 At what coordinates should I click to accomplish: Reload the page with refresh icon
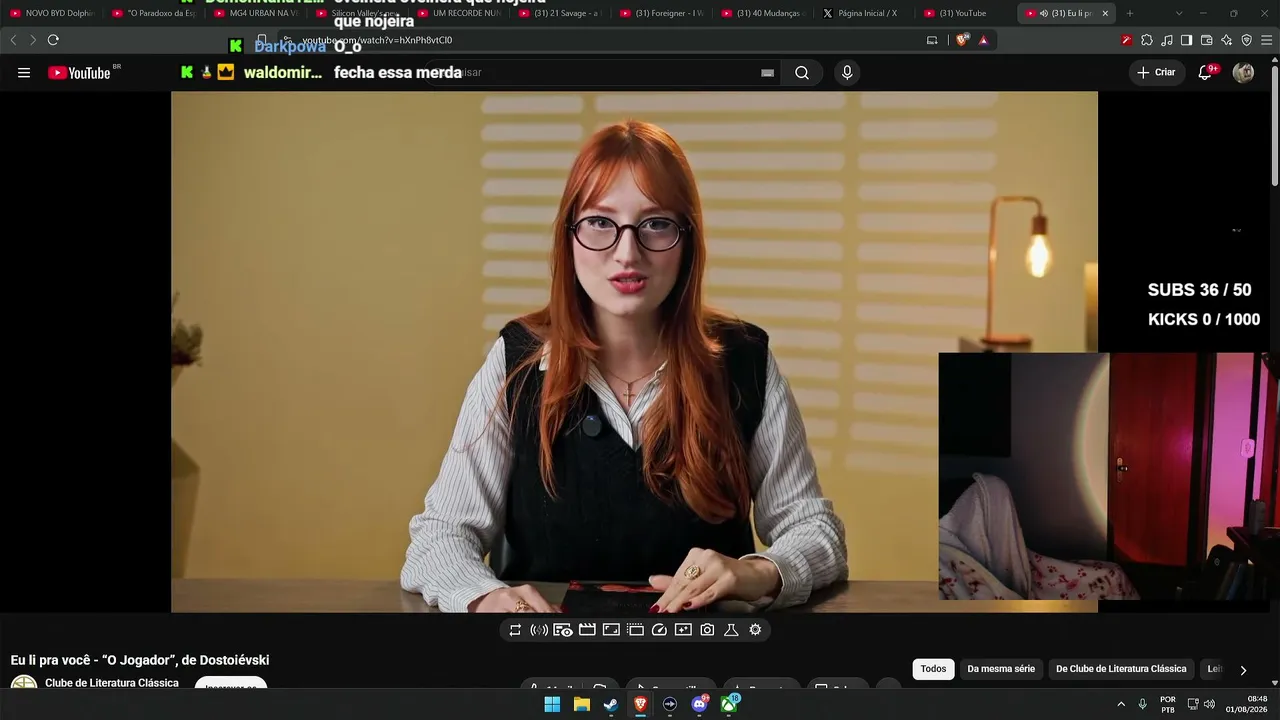coord(53,40)
